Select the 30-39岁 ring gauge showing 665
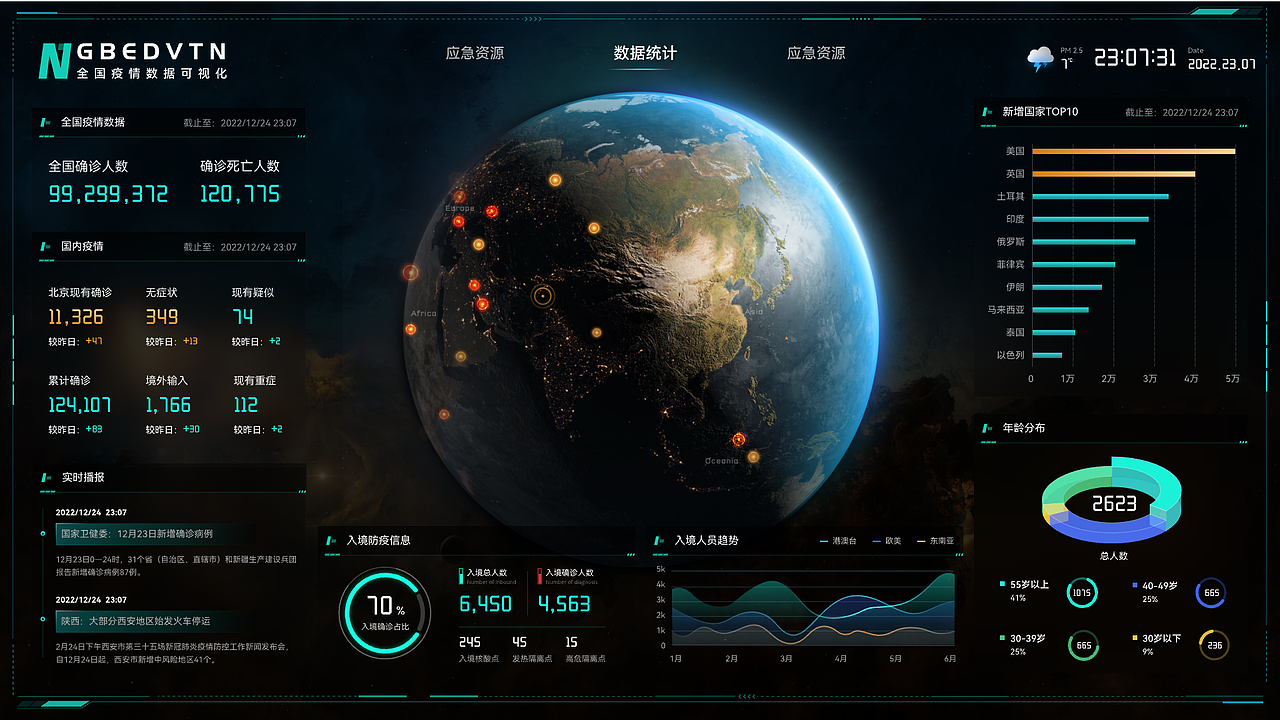Image resolution: width=1280 pixels, height=720 pixels. (1083, 645)
